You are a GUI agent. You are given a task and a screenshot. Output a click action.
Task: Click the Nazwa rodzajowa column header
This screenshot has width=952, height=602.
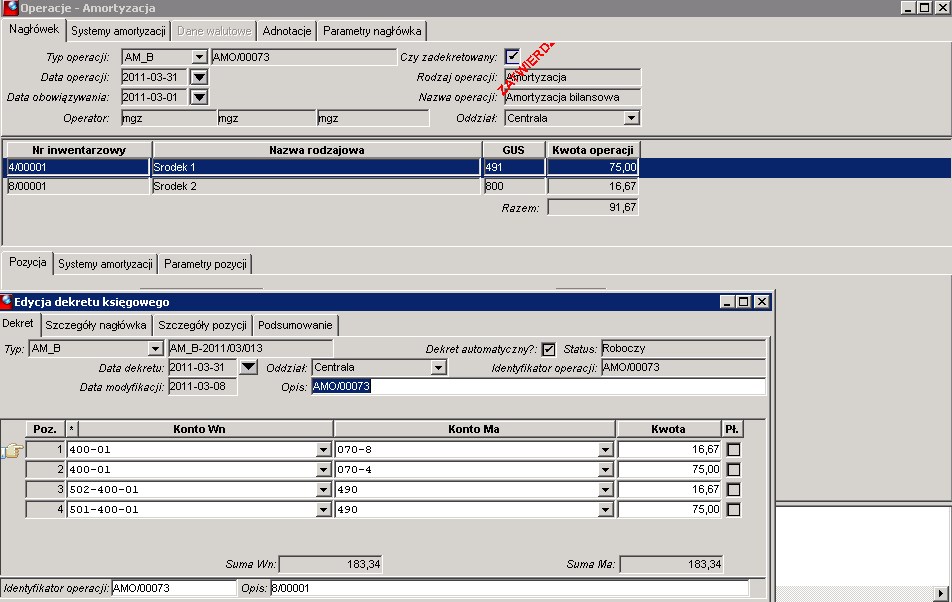(x=317, y=150)
